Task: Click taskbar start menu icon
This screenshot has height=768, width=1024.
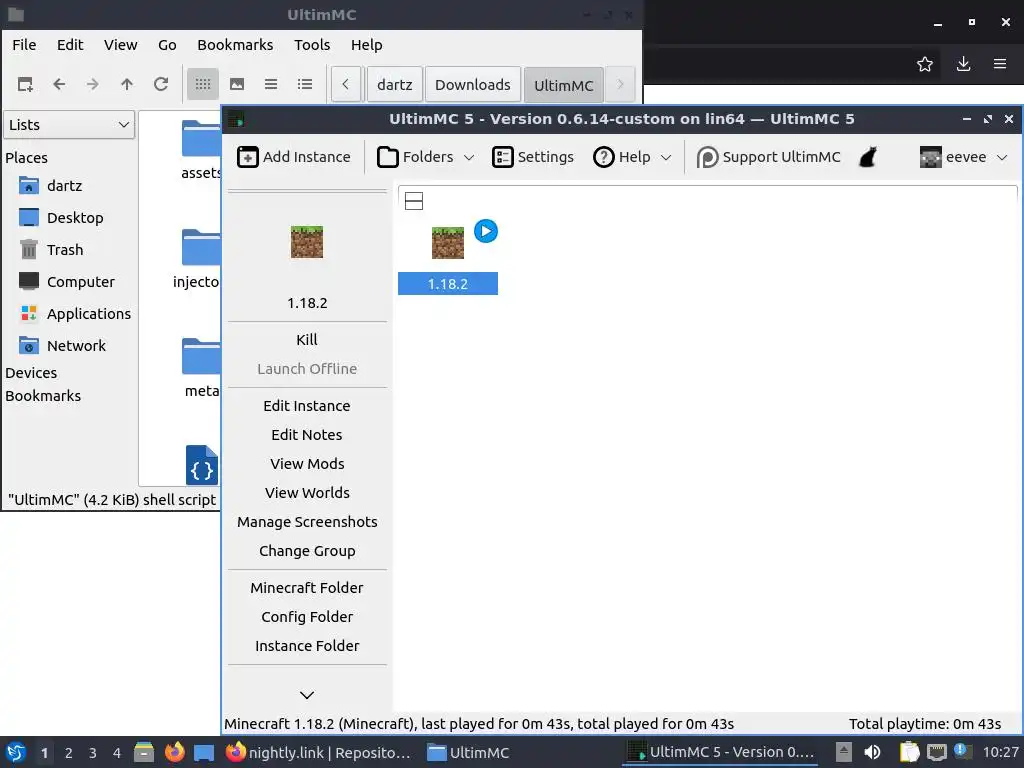Action: 16,752
